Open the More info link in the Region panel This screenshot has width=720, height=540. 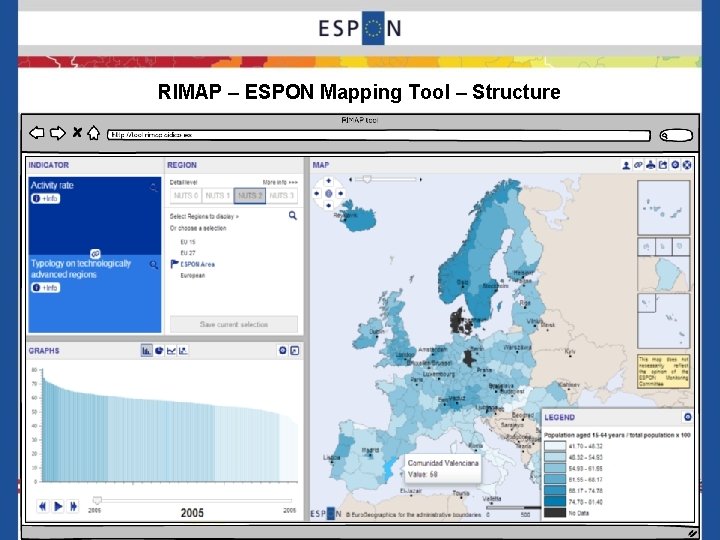280,182
